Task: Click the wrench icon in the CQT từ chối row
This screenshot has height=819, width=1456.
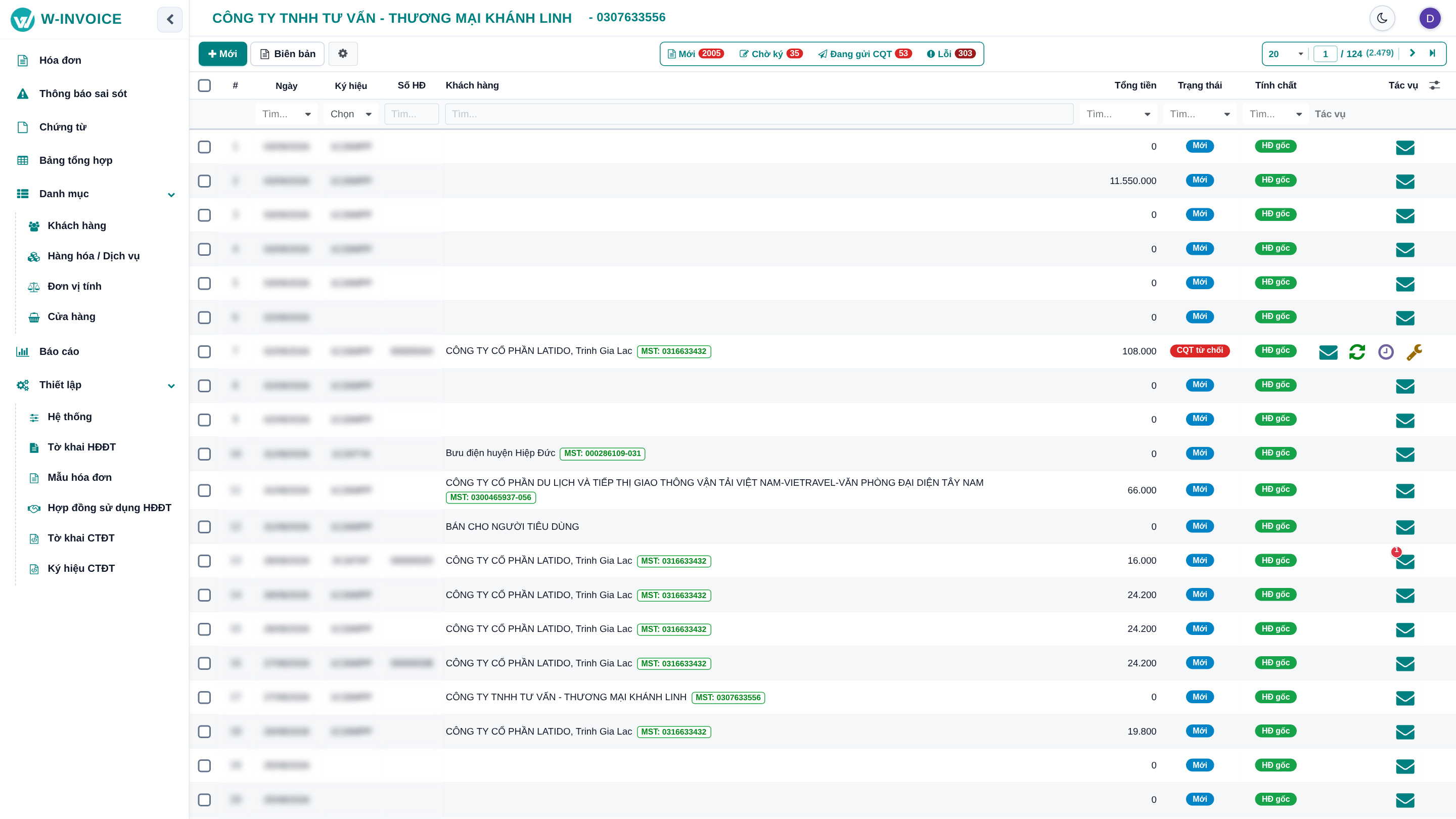Action: 1414,352
